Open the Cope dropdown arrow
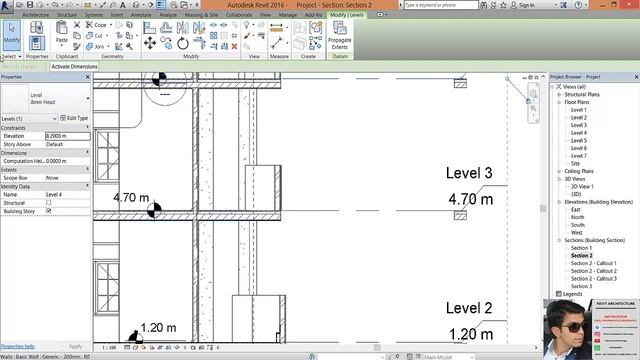This screenshot has height=360, width=640. click(x=111, y=25)
